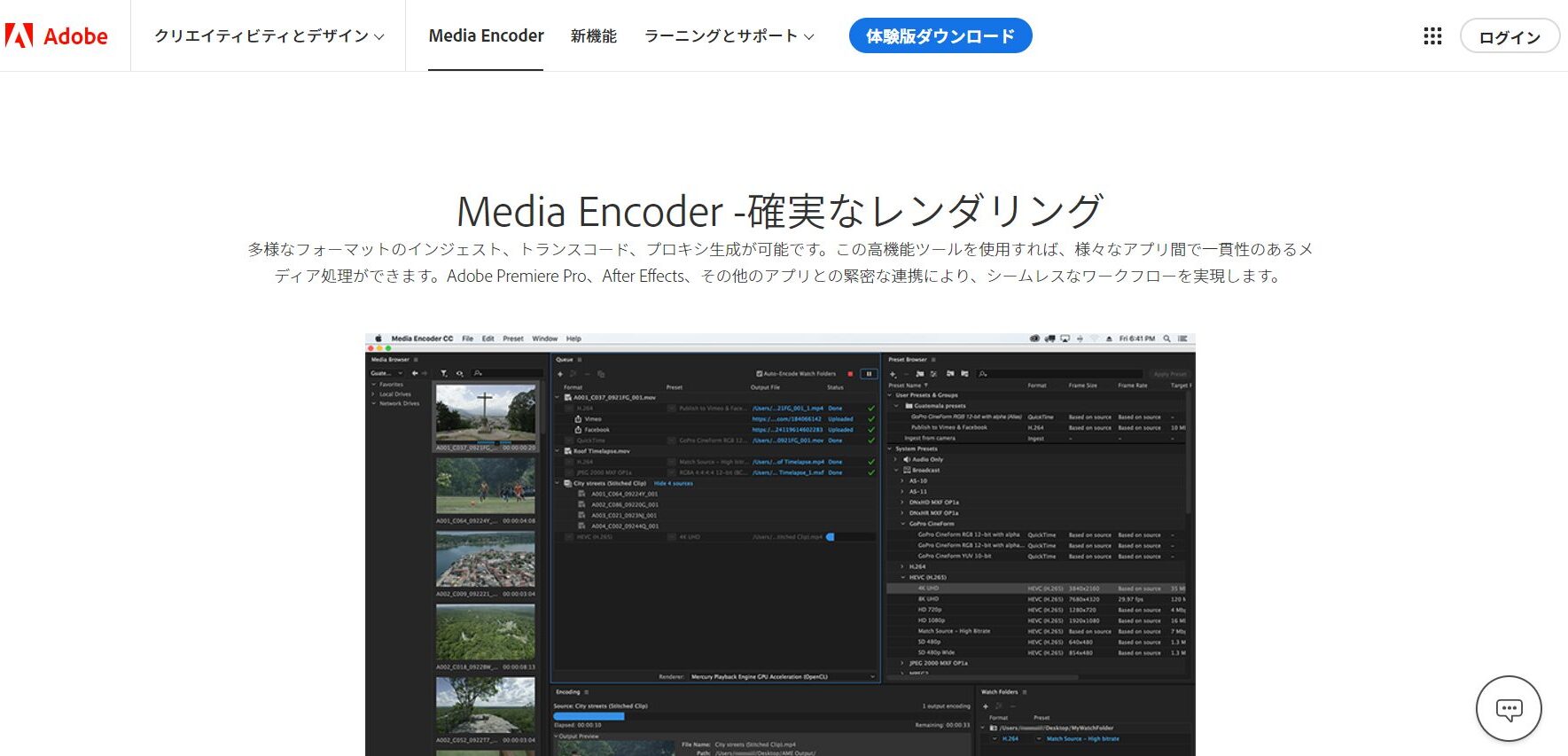Image resolution: width=1568 pixels, height=756 pixels.
Task: Click the Adobe logo
Action: 57,36
